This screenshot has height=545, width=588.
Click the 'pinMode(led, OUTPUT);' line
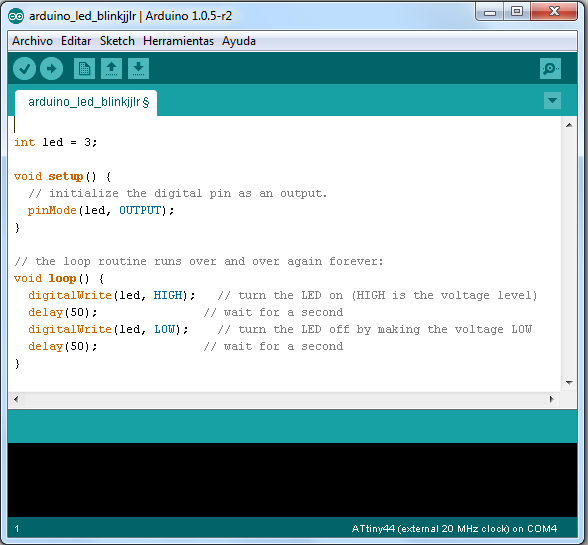click(101, 210)
